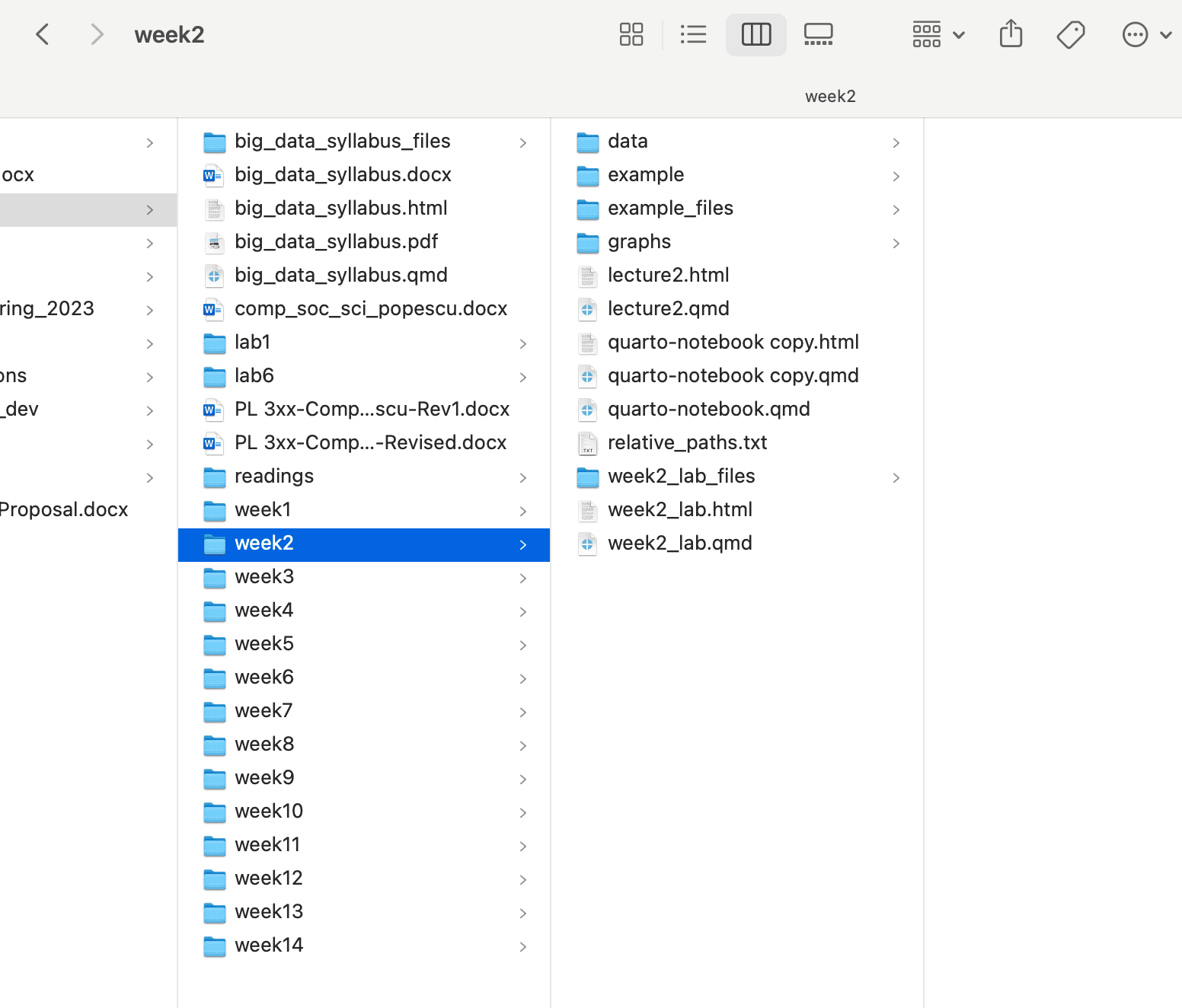Select relative_paths.txt text file
This screenshot has height=1008, width=1182.
pyautogui.click(x=687, y=443)
